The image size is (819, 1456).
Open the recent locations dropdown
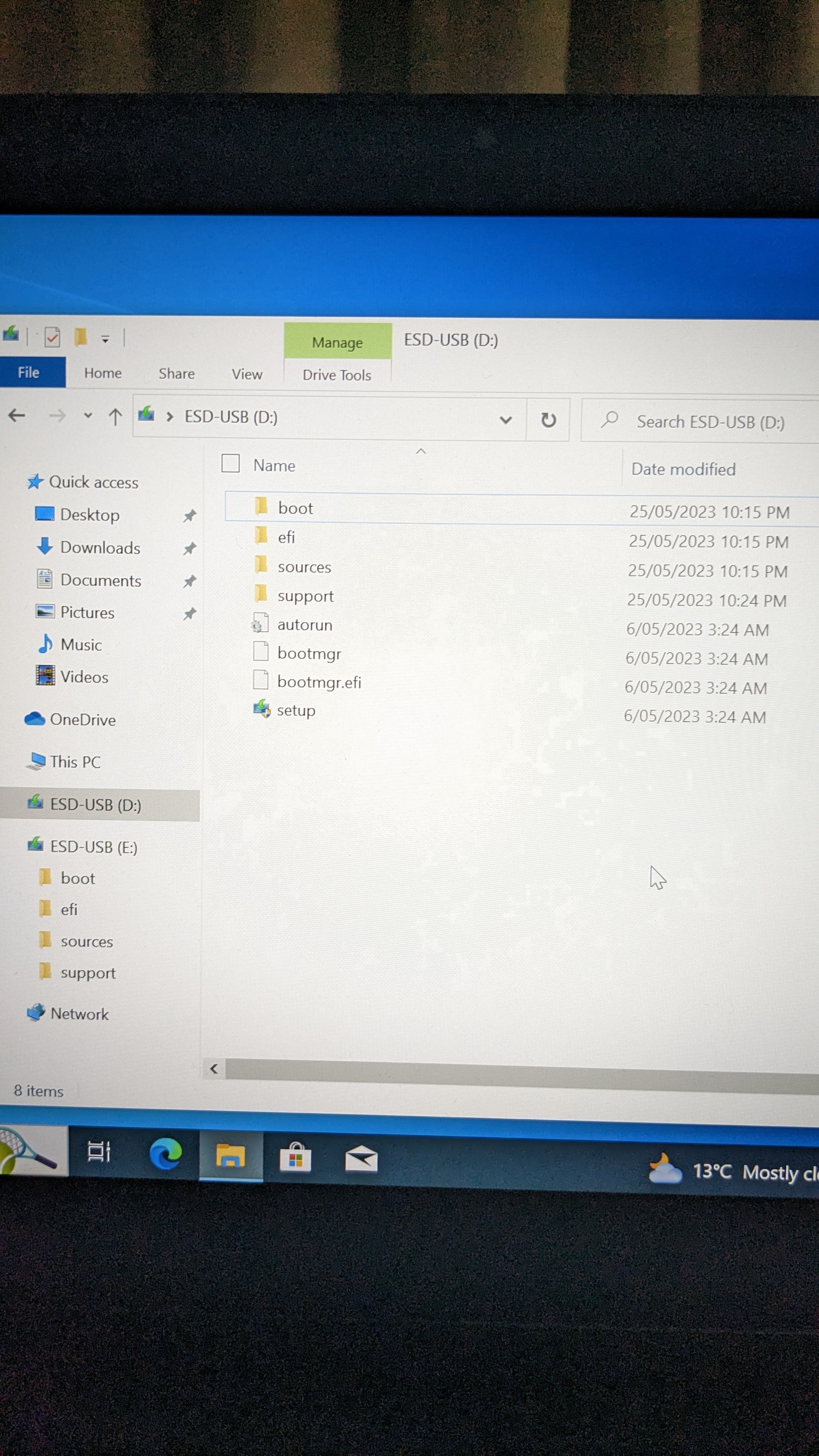[x=88, y=416]
